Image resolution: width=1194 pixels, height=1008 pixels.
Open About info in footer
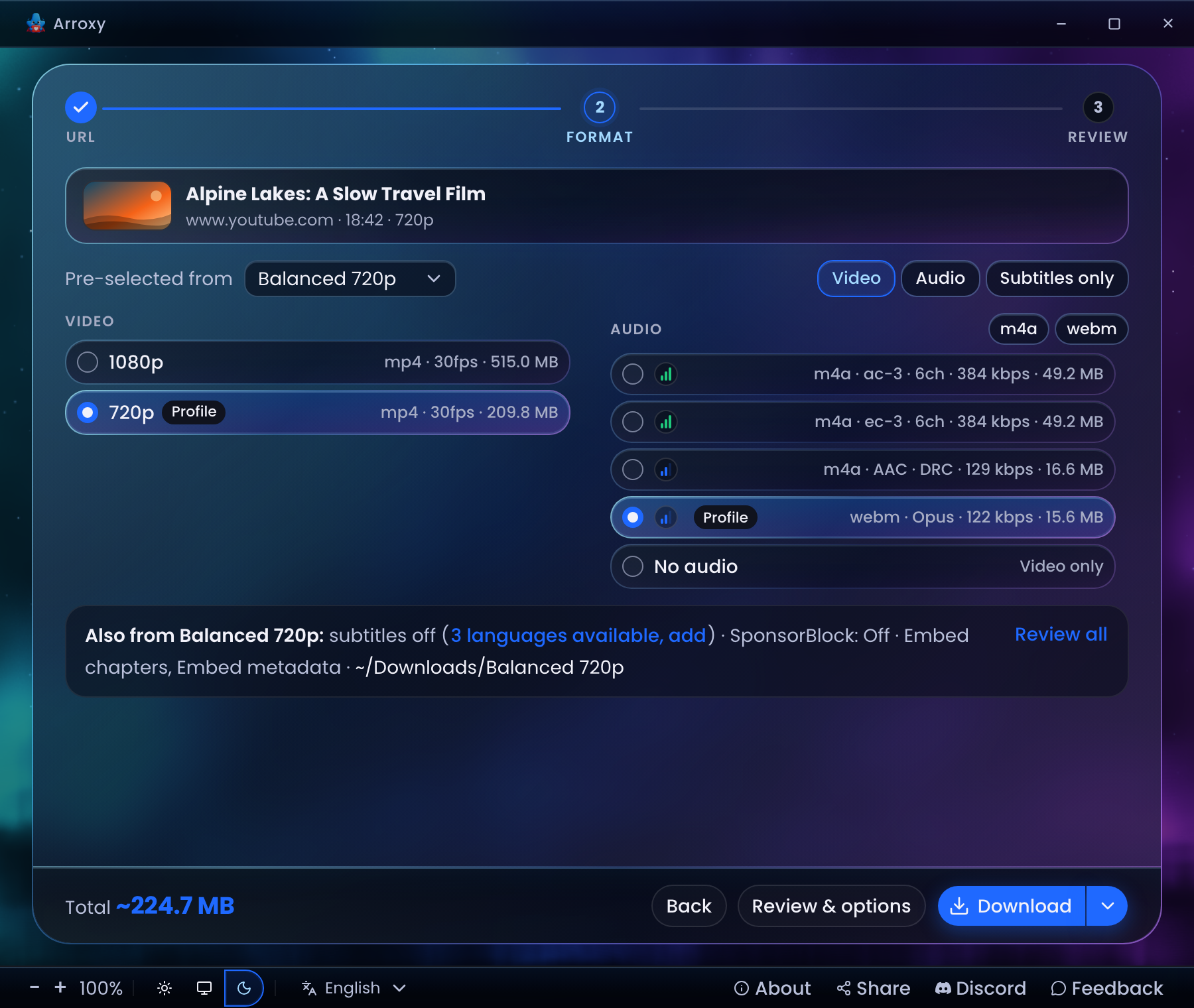pyautogui.click(x=772, y=988)
